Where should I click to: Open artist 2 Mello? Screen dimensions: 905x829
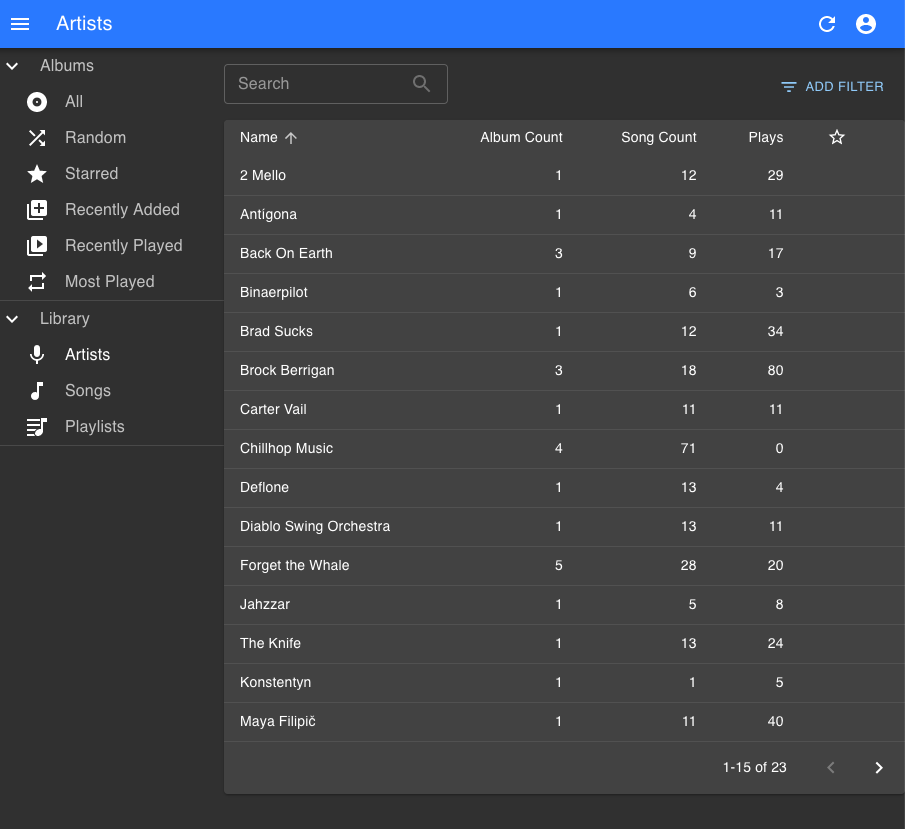tap(564, 175)
